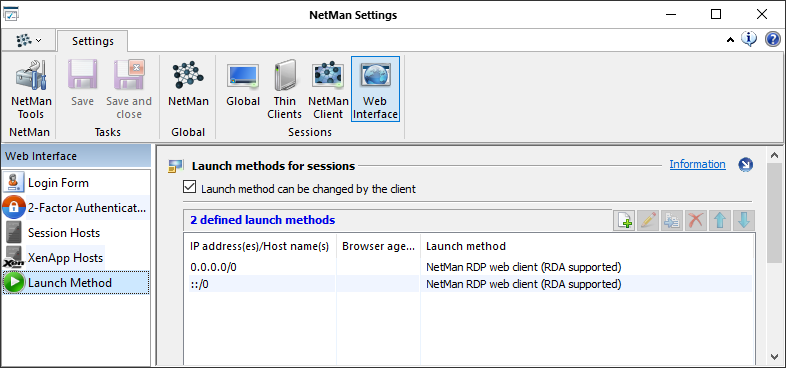Screen dimensions: 786x368
Task: Open the application menu dropdown
Action: click(28, 40)
